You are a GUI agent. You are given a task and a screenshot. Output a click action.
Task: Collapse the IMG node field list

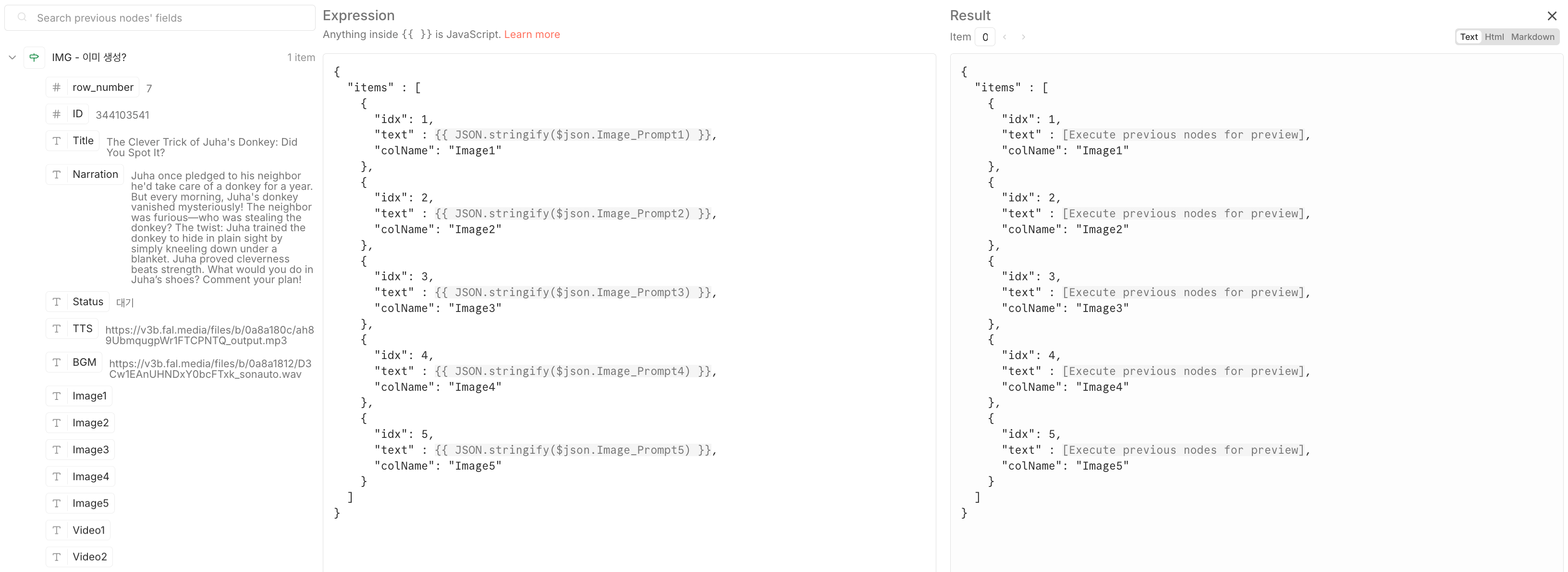(x=12, y=57)
